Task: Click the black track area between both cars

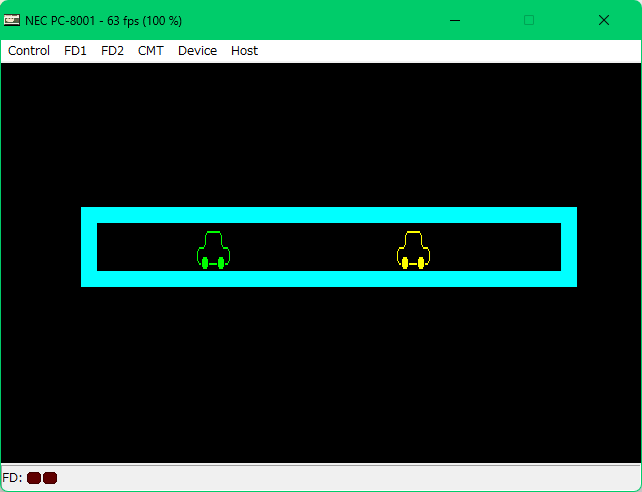Action: coord(313,247)
